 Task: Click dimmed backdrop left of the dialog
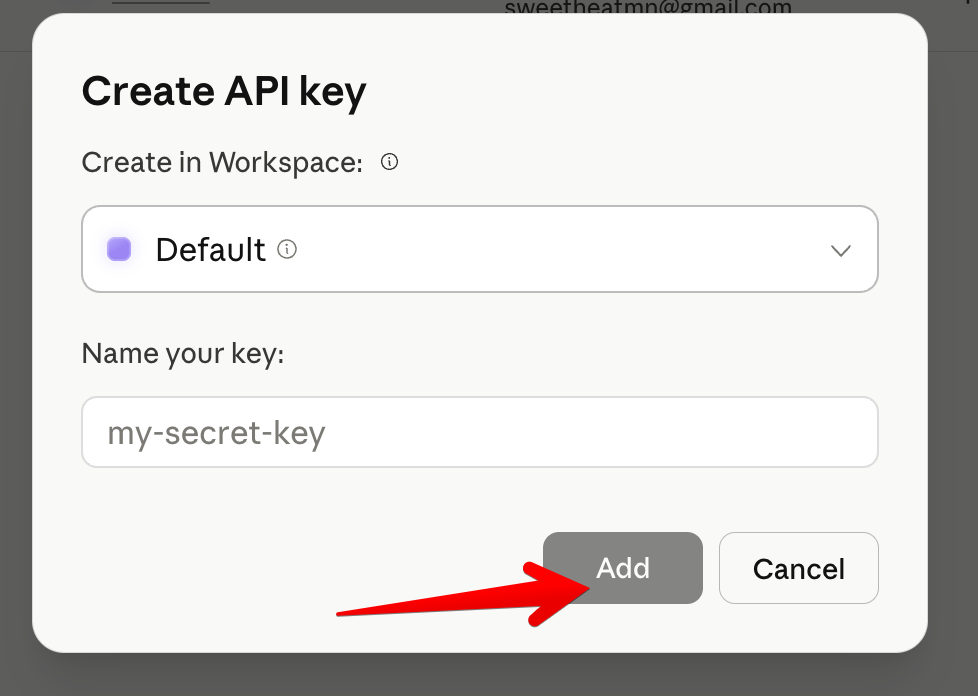pos(15,350)
